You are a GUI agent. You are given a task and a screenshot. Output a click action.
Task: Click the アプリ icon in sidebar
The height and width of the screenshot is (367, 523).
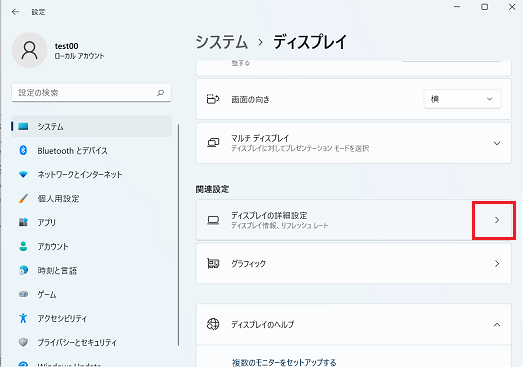click(23, 222)
